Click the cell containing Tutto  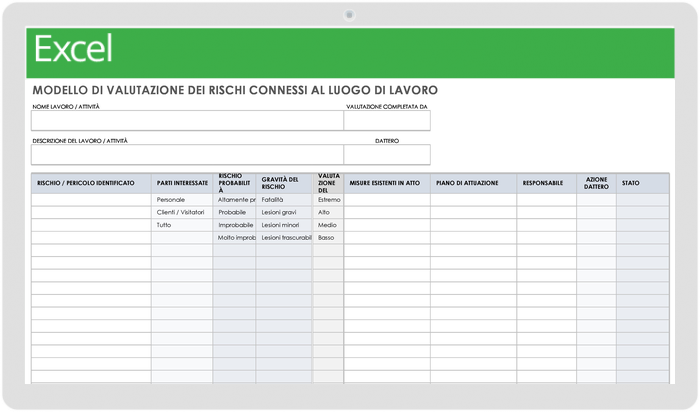coord(182,225)
